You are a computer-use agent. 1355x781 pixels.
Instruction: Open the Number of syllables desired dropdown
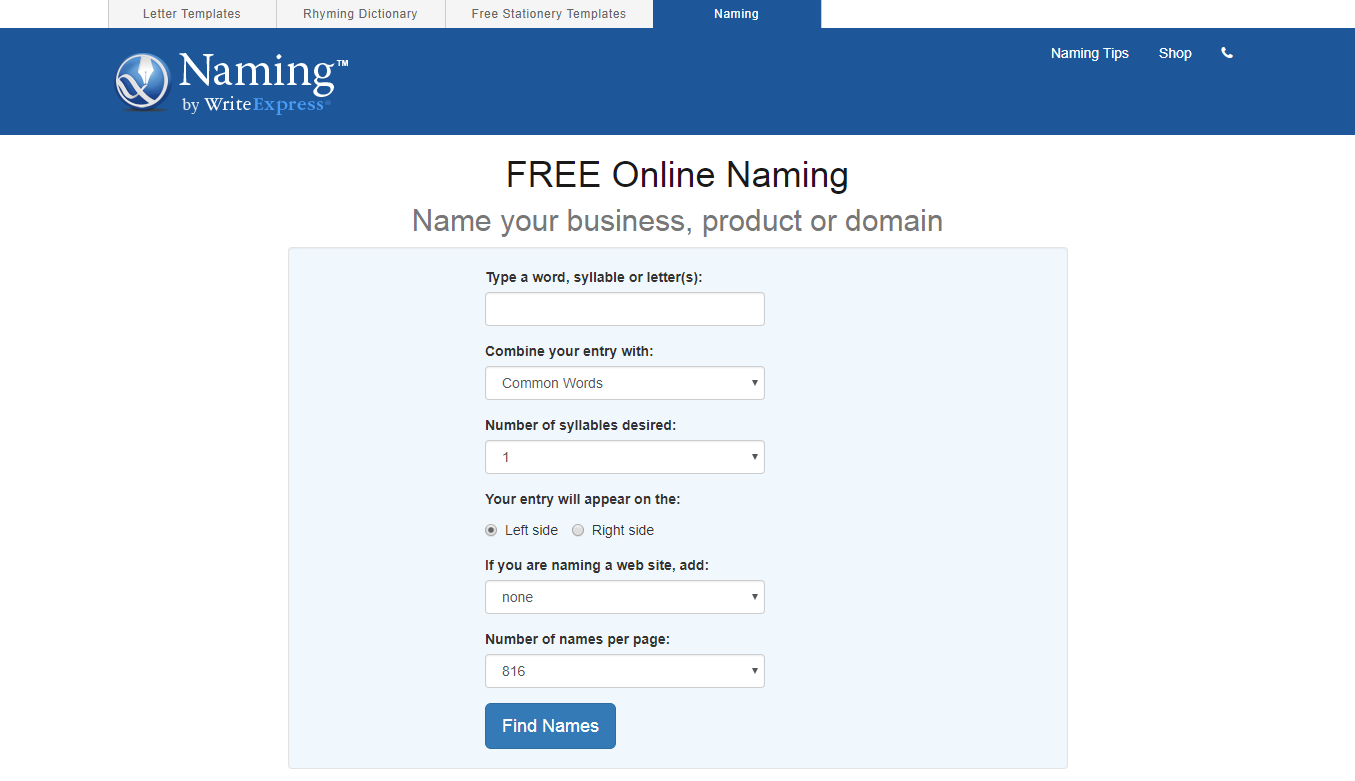[x=624, y=457]
